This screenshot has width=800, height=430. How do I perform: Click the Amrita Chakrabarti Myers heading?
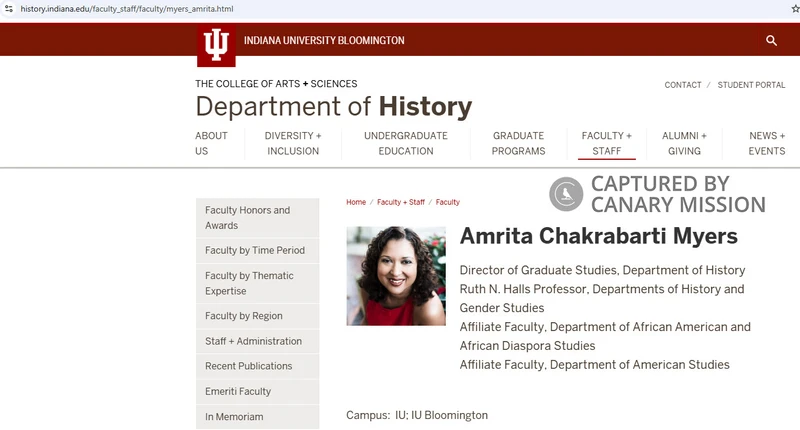click(598, 236)
